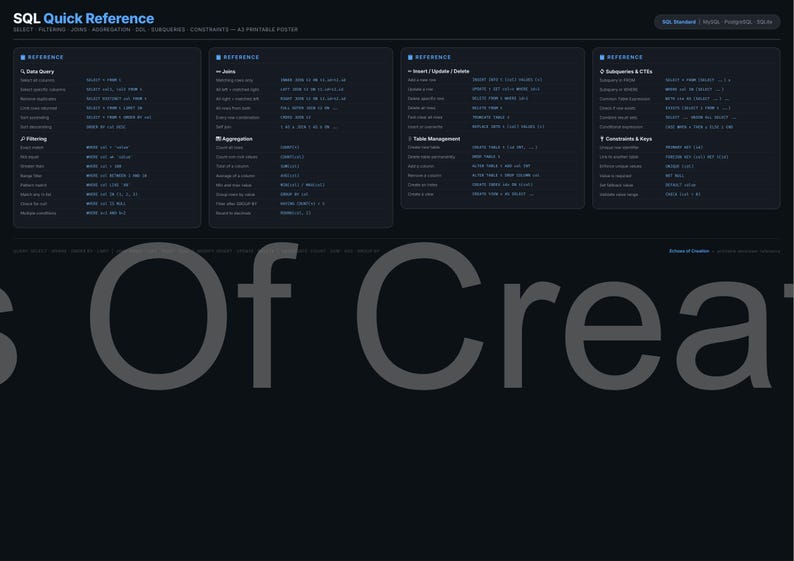Click the 'Multiple conditions' row label
The width and height of the screenshot is (794, 561).
tap(38, 213)
